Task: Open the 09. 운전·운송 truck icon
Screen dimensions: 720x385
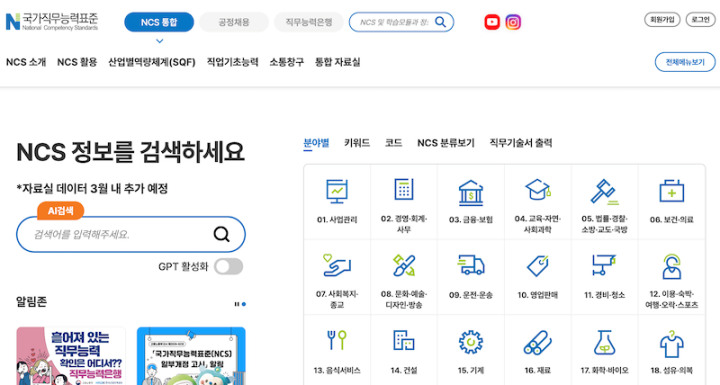Action: [x=471, y=265]
